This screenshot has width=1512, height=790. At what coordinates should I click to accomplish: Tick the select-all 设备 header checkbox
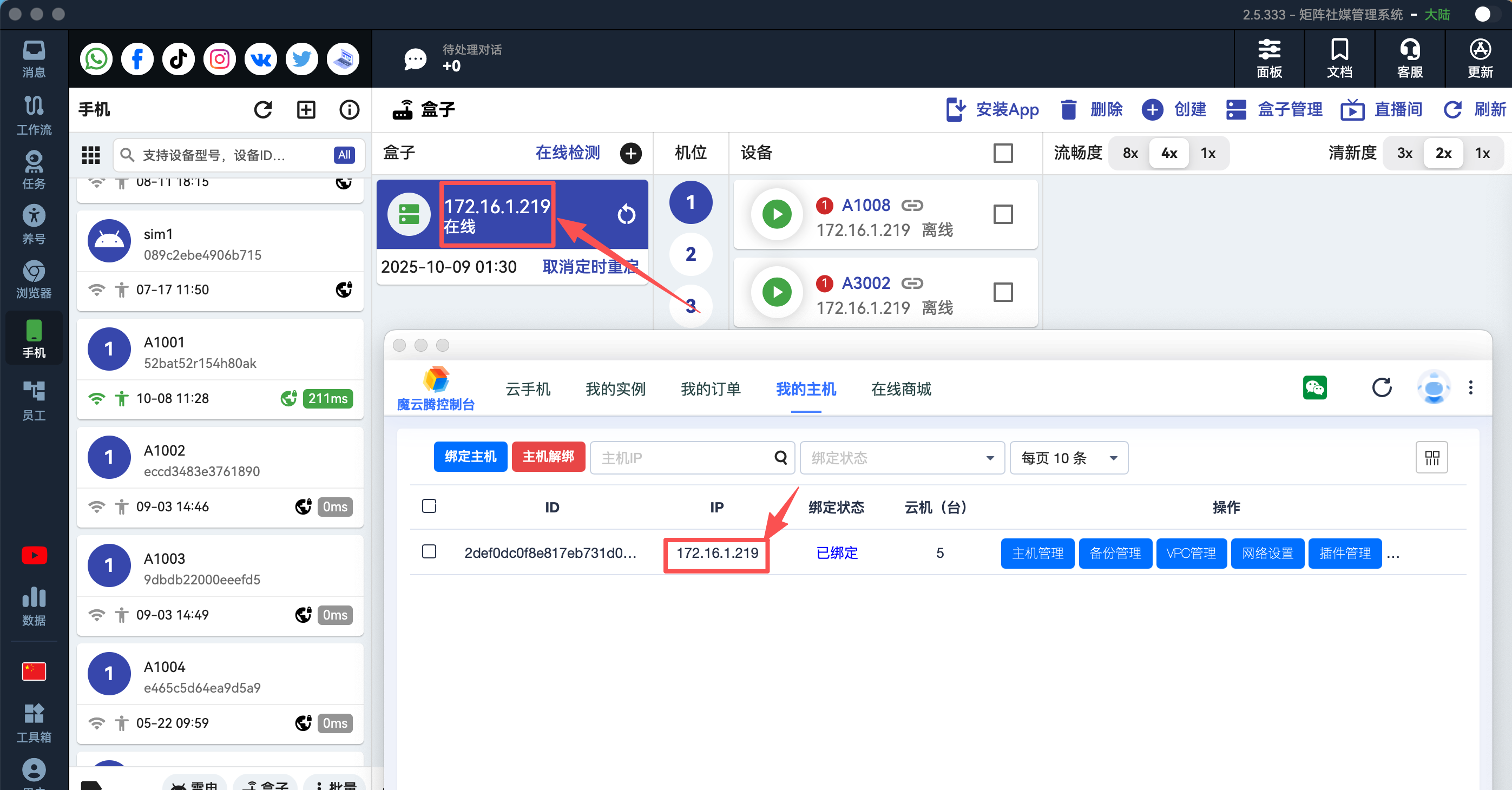pos(1003,153)
